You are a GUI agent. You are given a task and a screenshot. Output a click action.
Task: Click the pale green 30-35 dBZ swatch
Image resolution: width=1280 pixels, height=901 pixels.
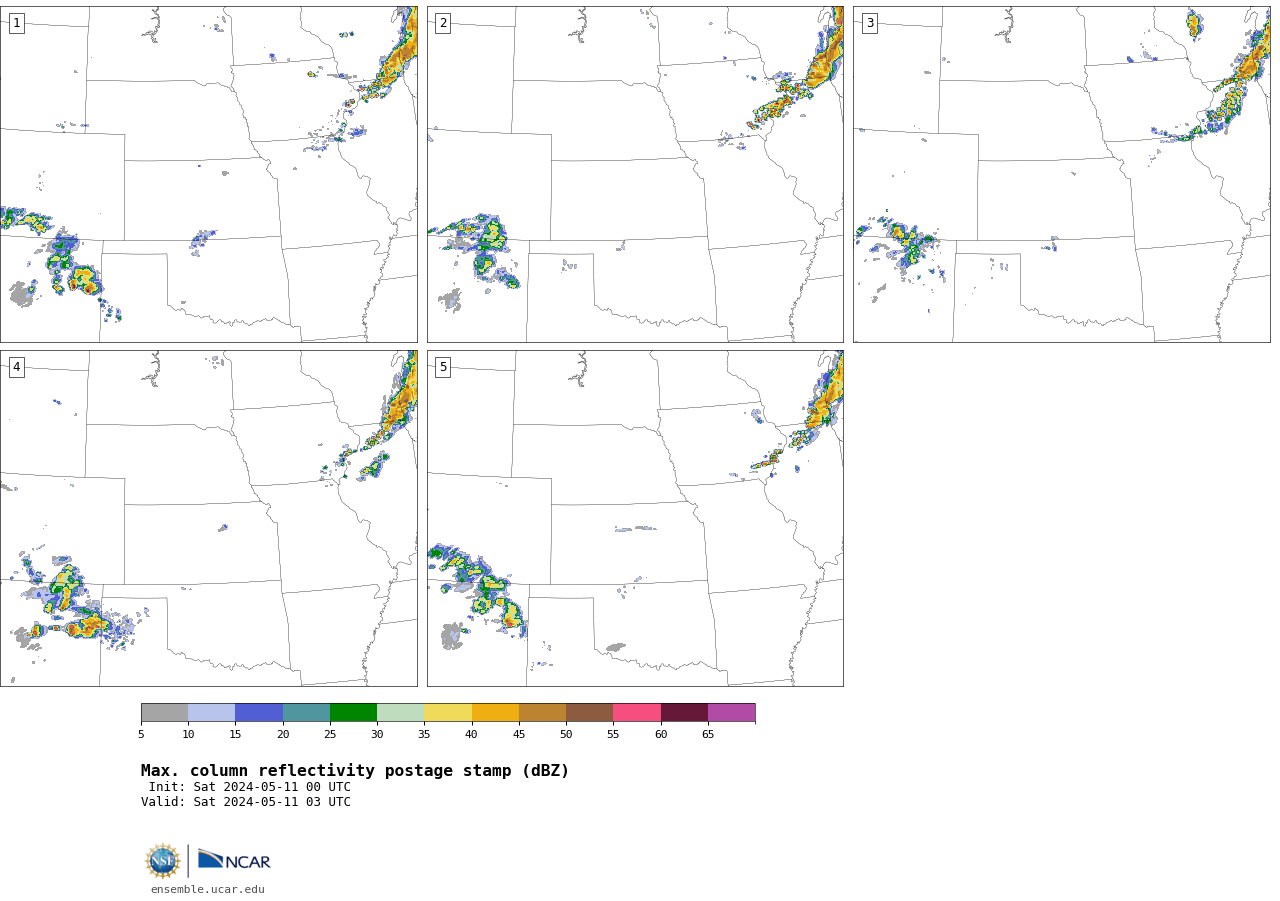(400, 713)
